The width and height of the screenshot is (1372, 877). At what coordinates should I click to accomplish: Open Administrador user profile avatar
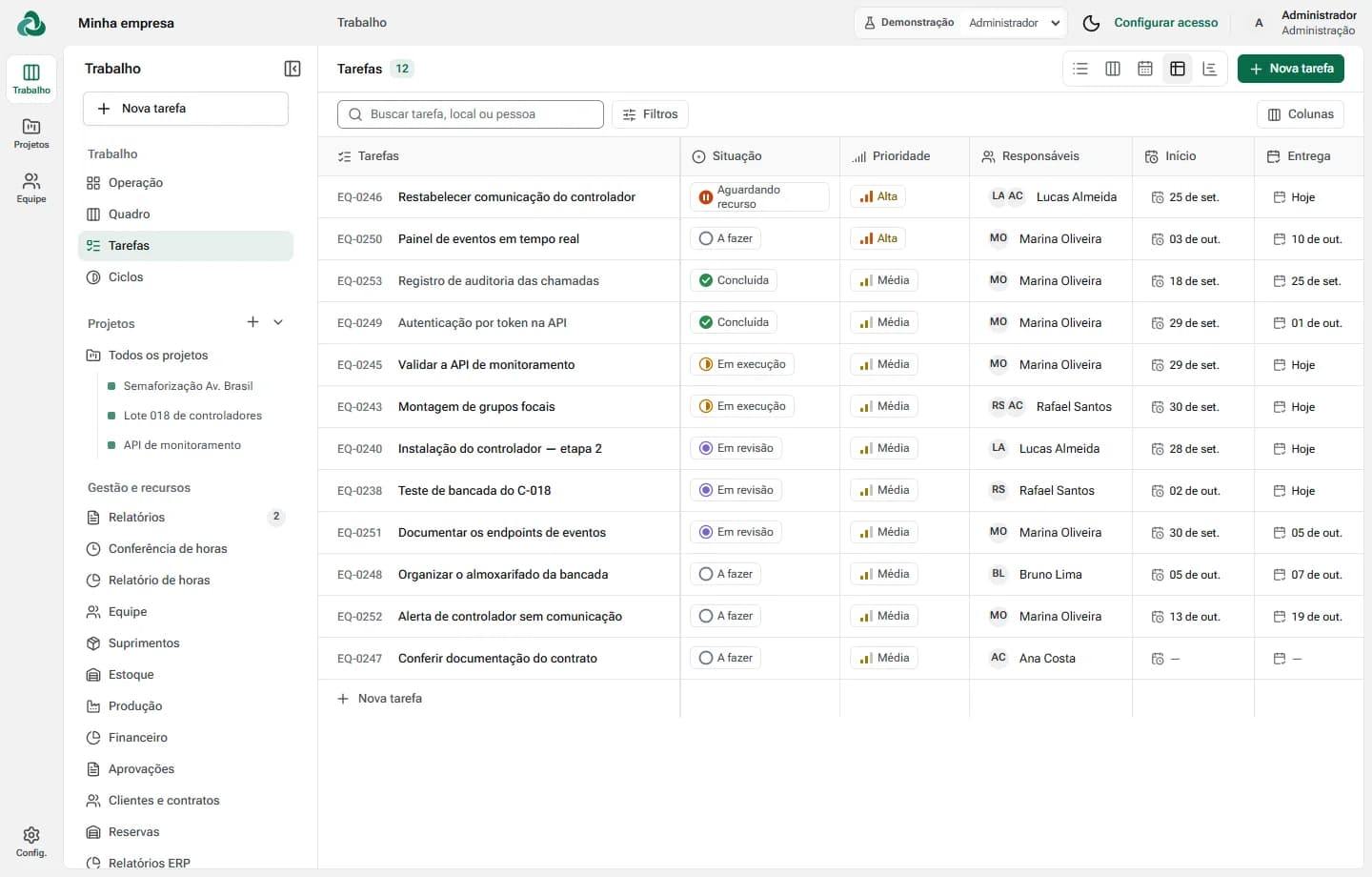(1259, 23)
